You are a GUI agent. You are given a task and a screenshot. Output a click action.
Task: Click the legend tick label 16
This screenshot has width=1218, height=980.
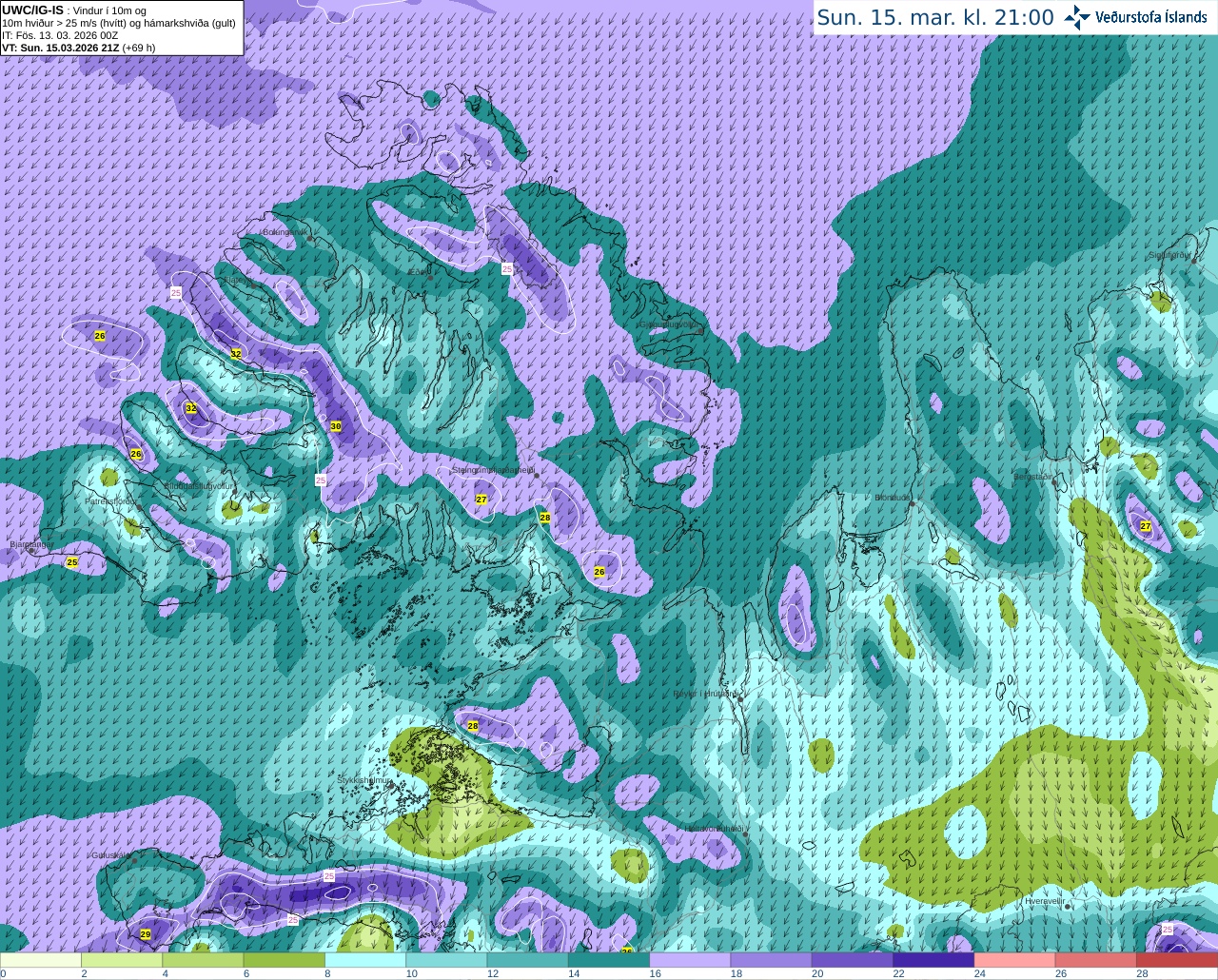tap(656, 973)
